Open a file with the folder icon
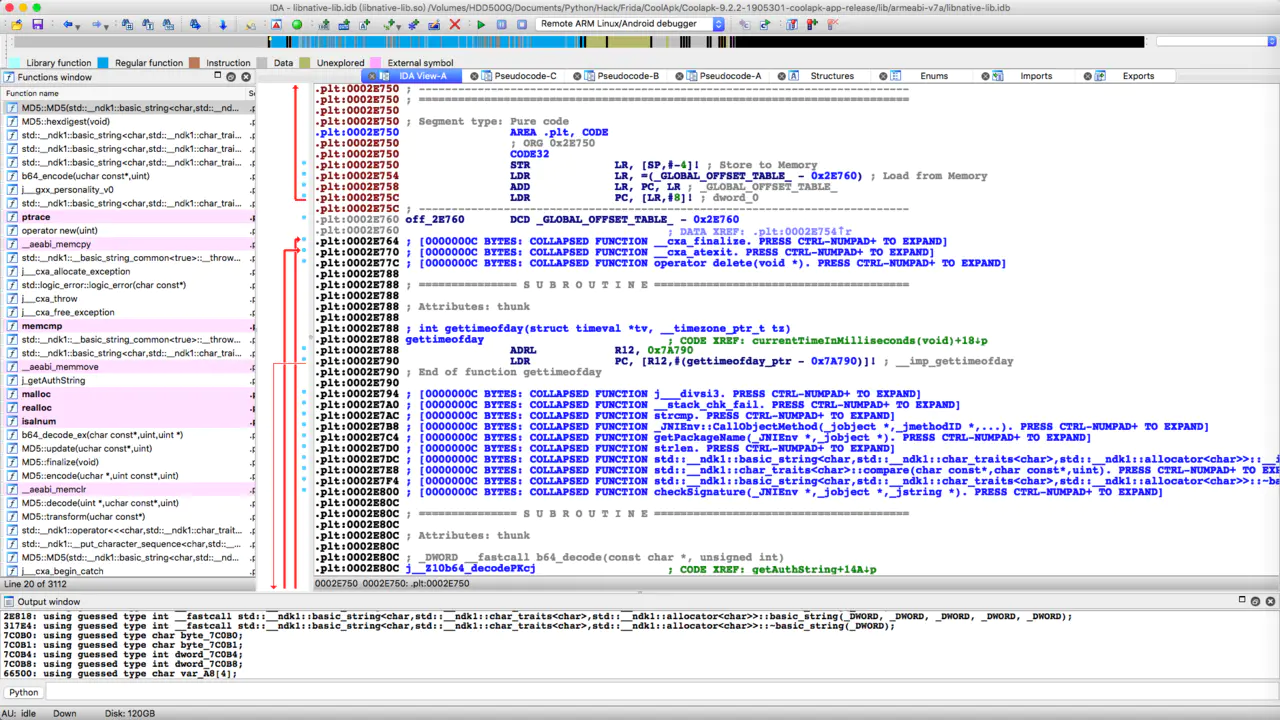Viewport: 1280px width, 720px height. (x=17, y=24)
